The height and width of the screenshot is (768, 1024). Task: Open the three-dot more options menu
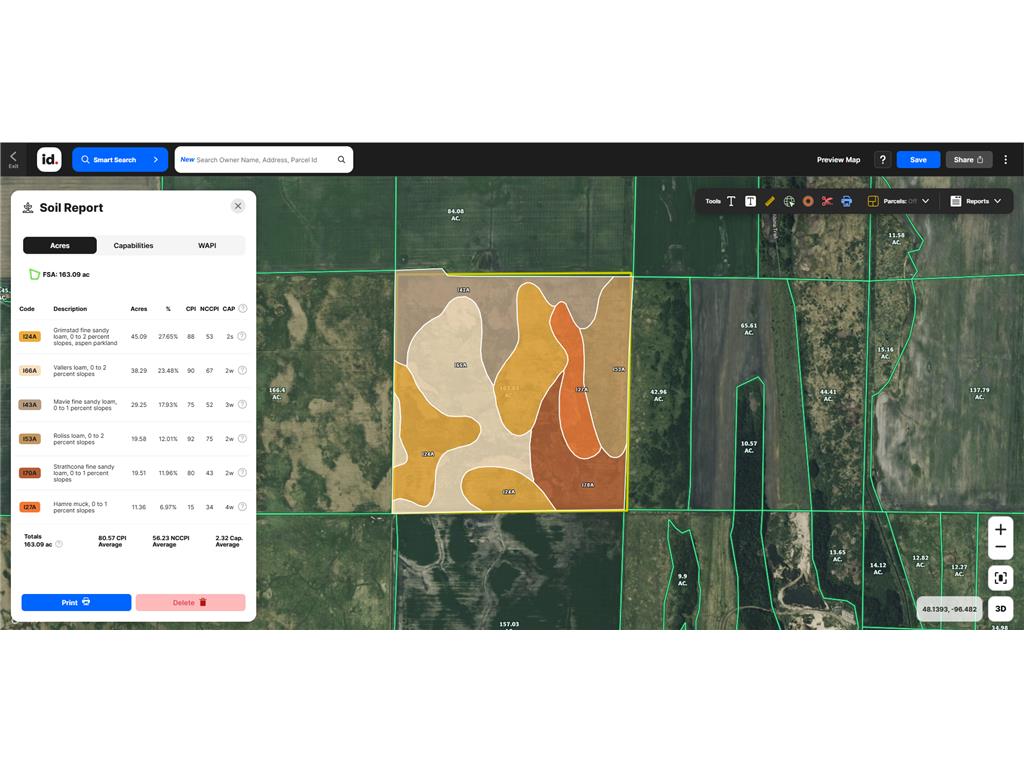tap(1006, 159)
